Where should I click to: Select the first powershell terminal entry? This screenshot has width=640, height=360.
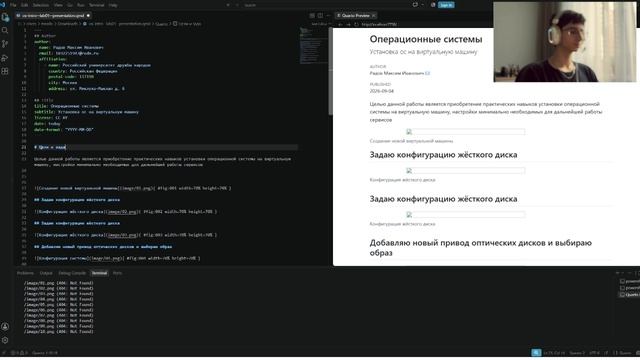click(x=629, y=281)
